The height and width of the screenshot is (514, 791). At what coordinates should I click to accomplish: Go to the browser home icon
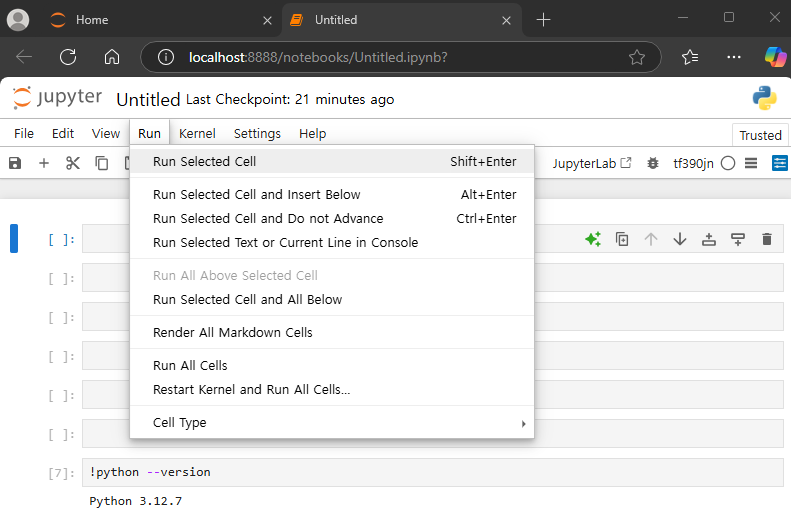[112, 57]
